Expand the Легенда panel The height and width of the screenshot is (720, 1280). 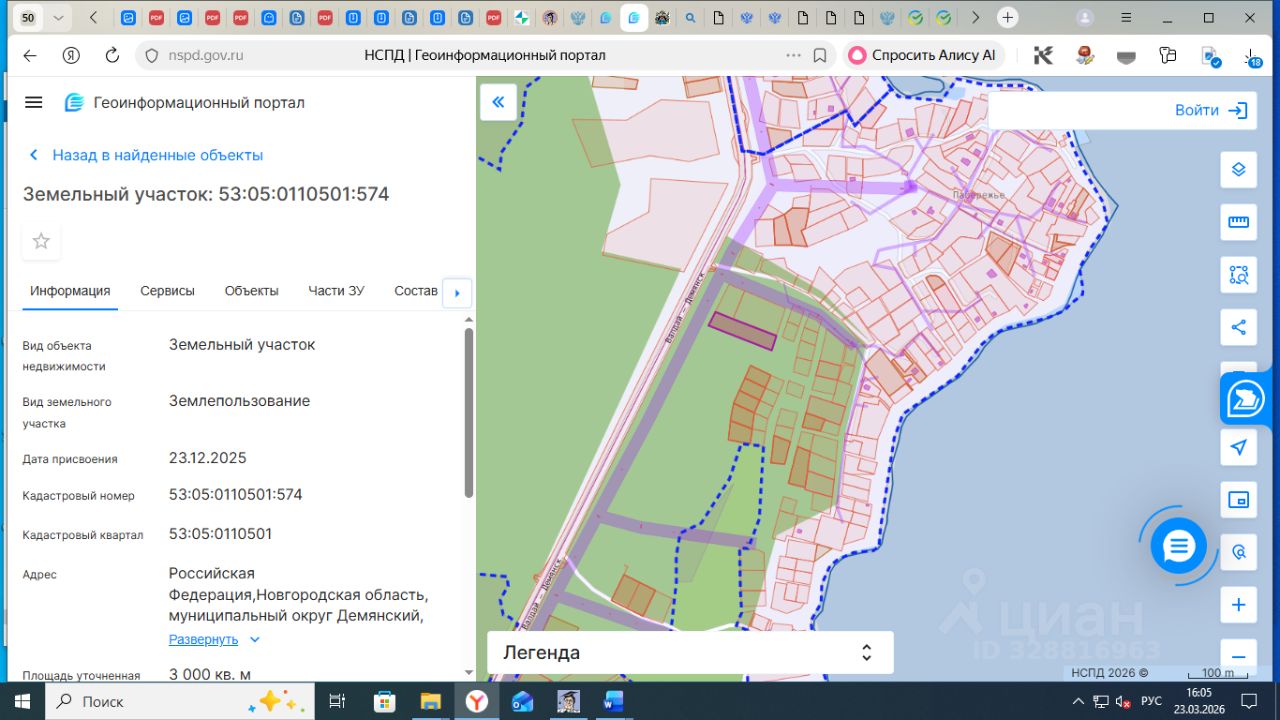[866, 653]
